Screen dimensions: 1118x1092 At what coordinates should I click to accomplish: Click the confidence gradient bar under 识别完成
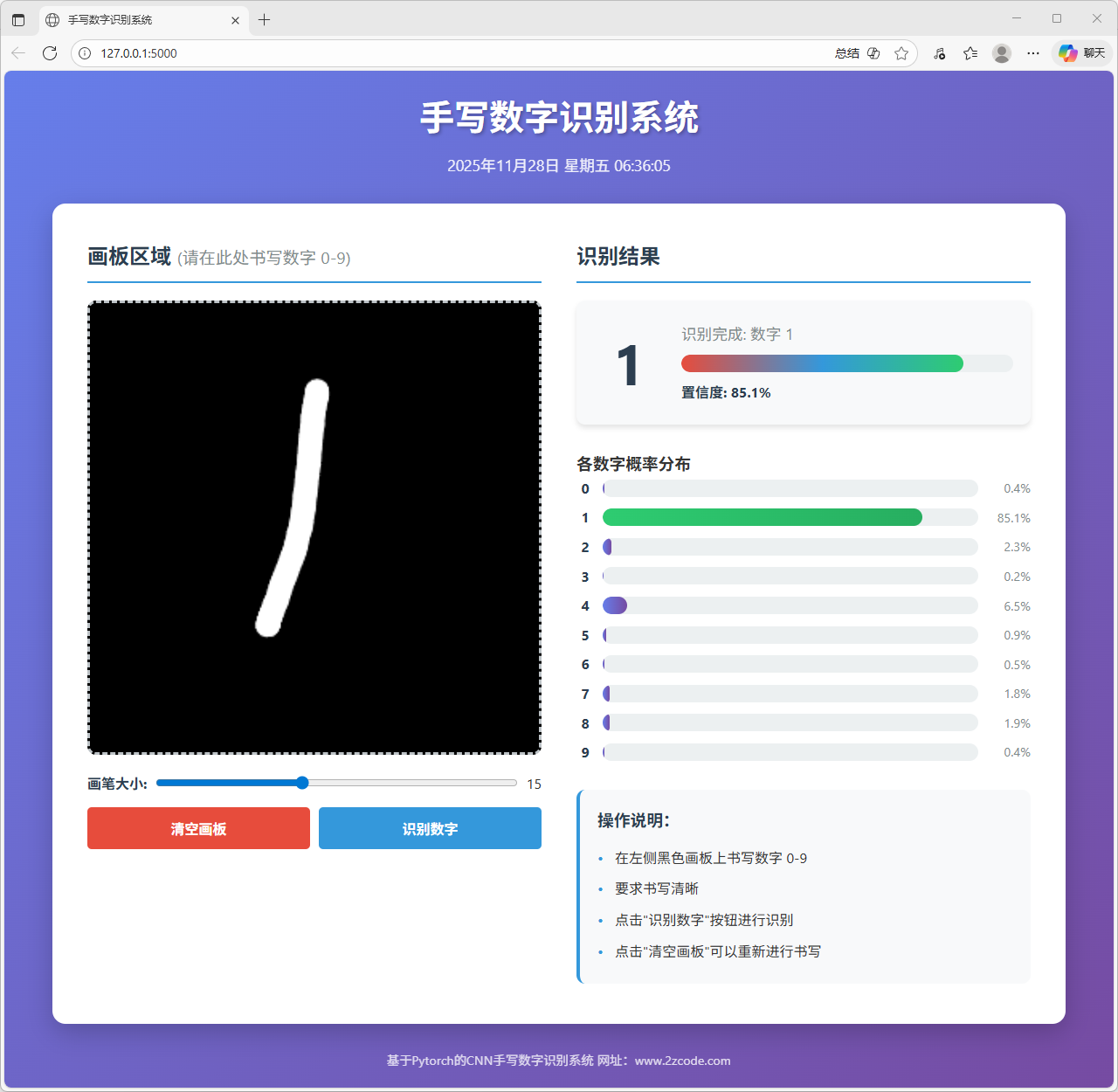click(x=821, y=363)
